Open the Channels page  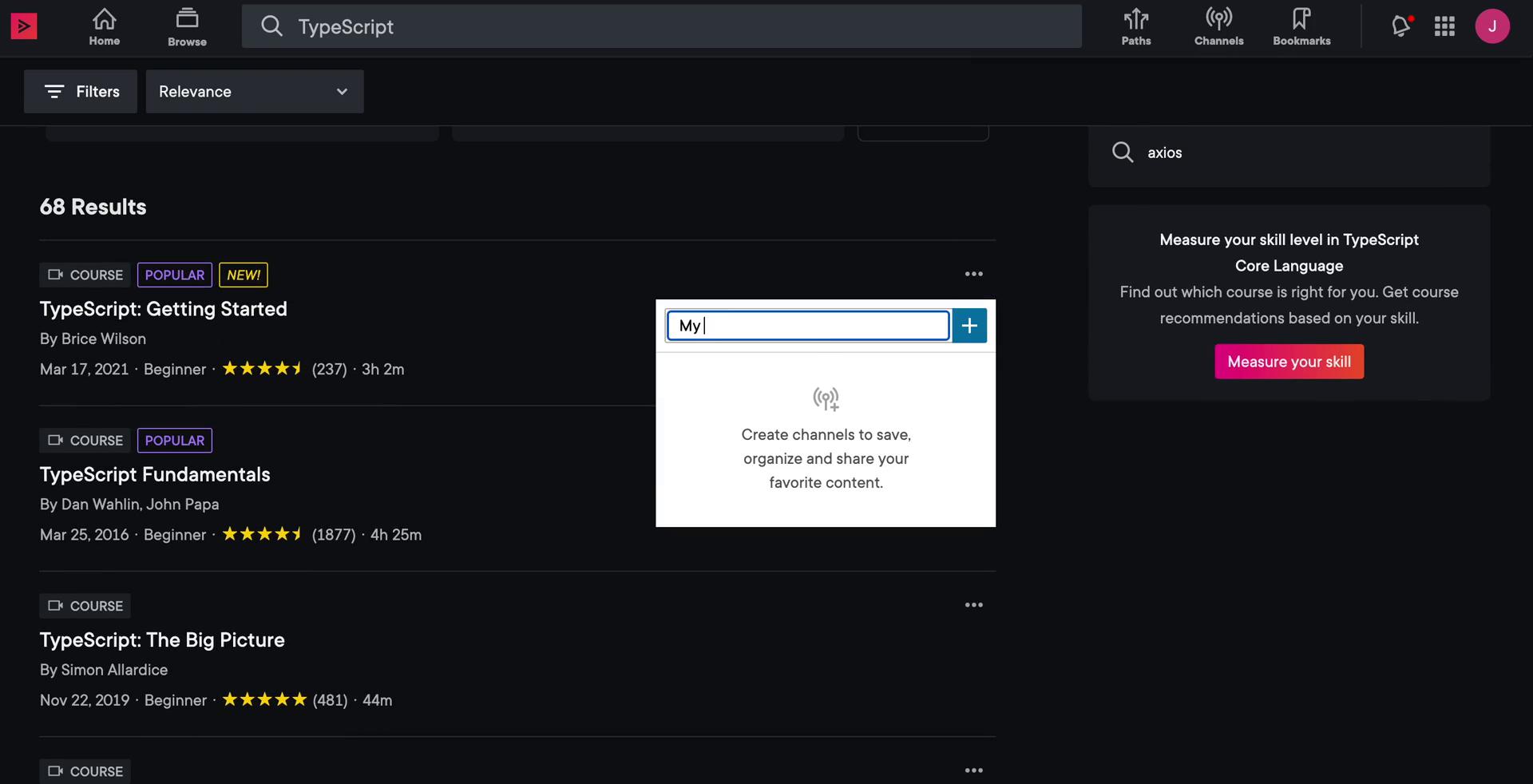1218,27
